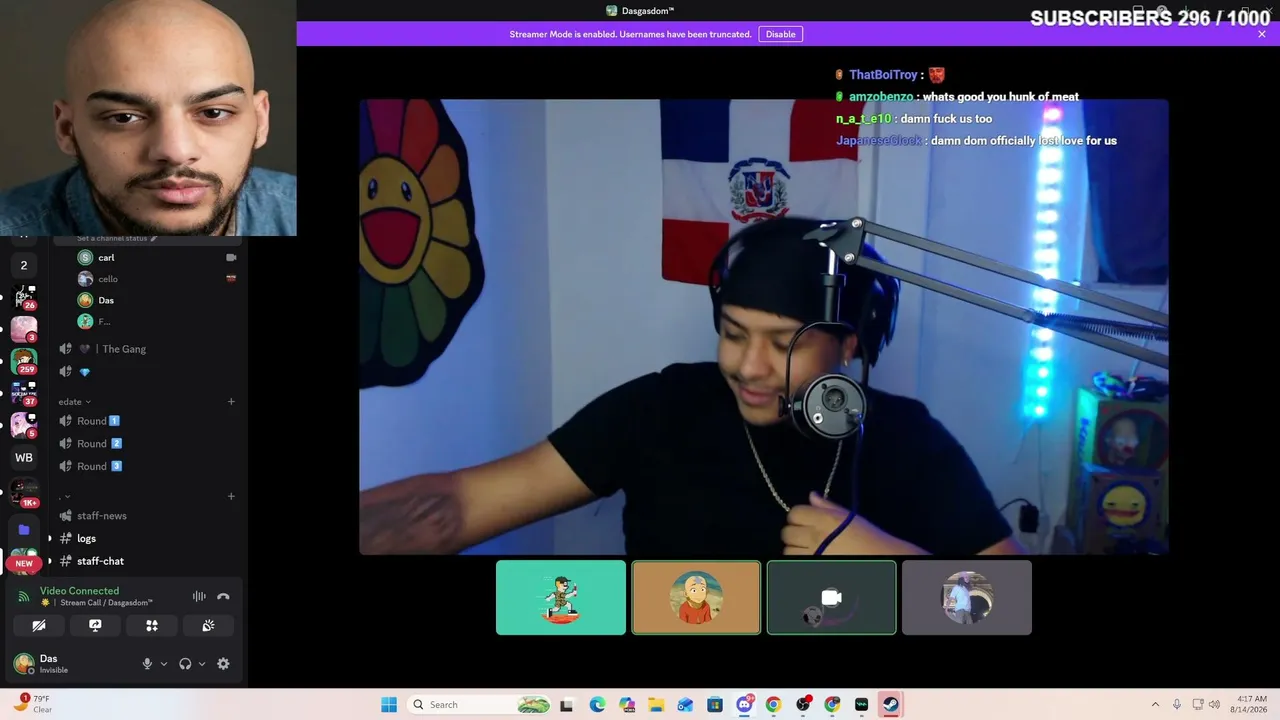Open server with 26 badge
The height and width of the screenshot is (720, 1280).
[24, 297]
